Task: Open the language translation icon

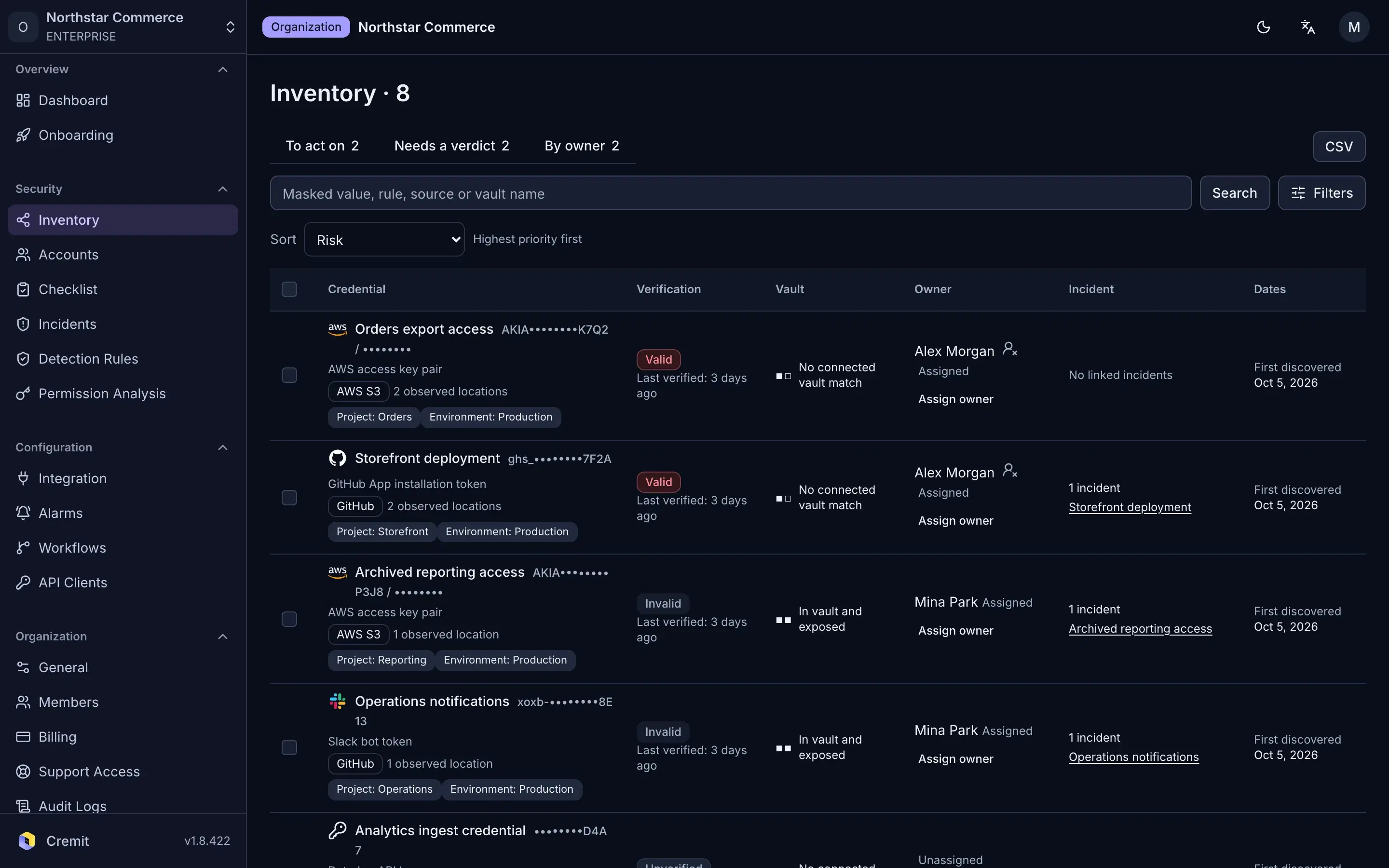Action: coord(1307,27)
